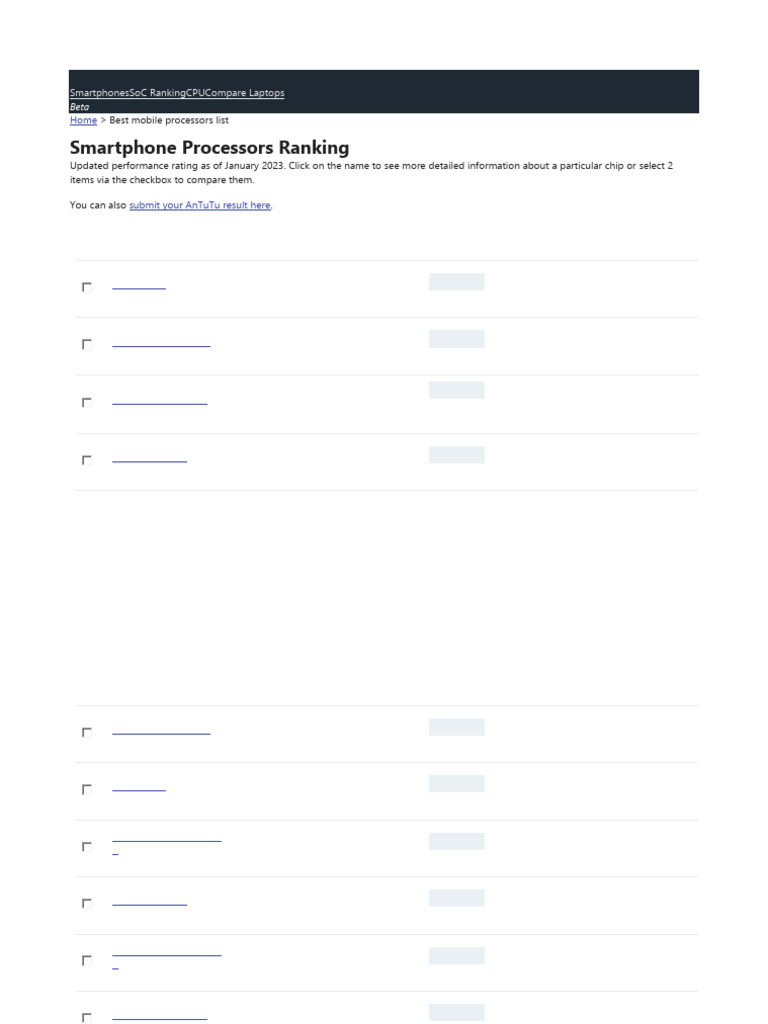Tick the checkbox in the first processor row
The width and height of the screenshot is (768, 1024).
coord(87,287)
